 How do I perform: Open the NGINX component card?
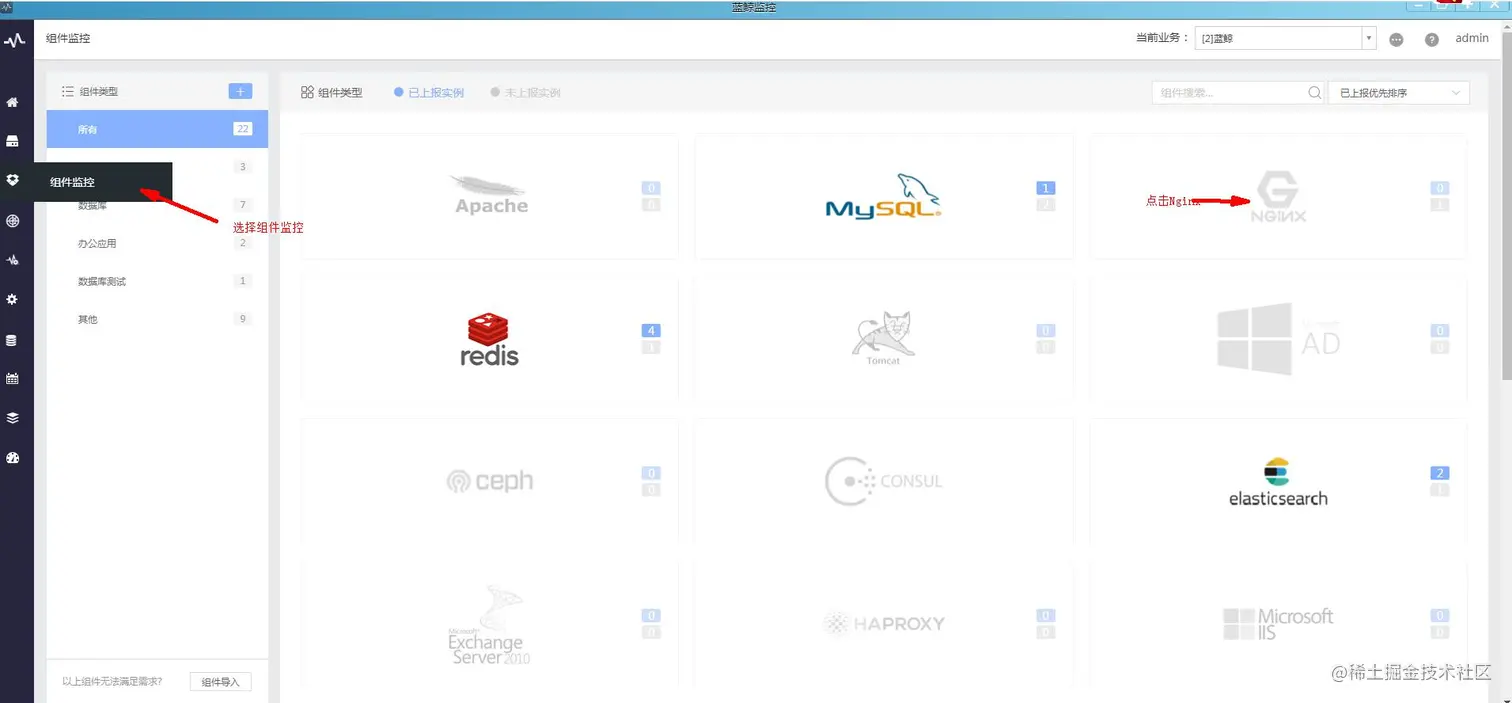point(1278,196)
